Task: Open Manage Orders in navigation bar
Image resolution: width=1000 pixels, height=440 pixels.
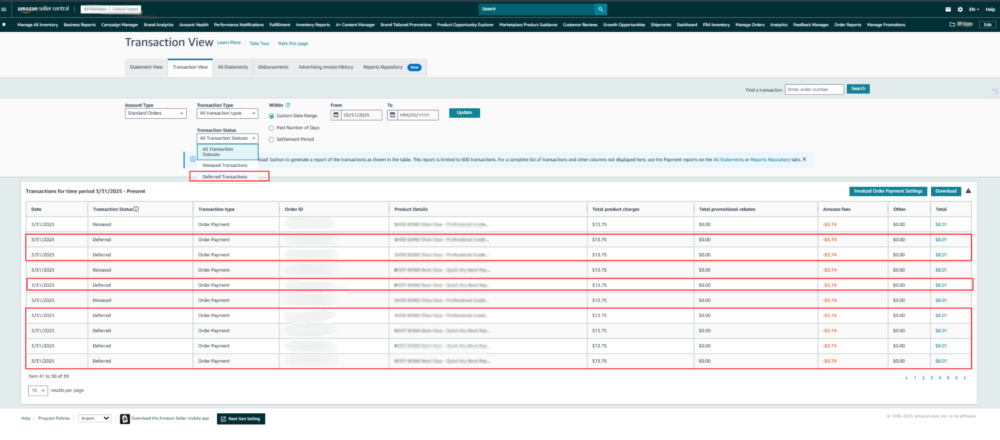Action: pos(750,25)
